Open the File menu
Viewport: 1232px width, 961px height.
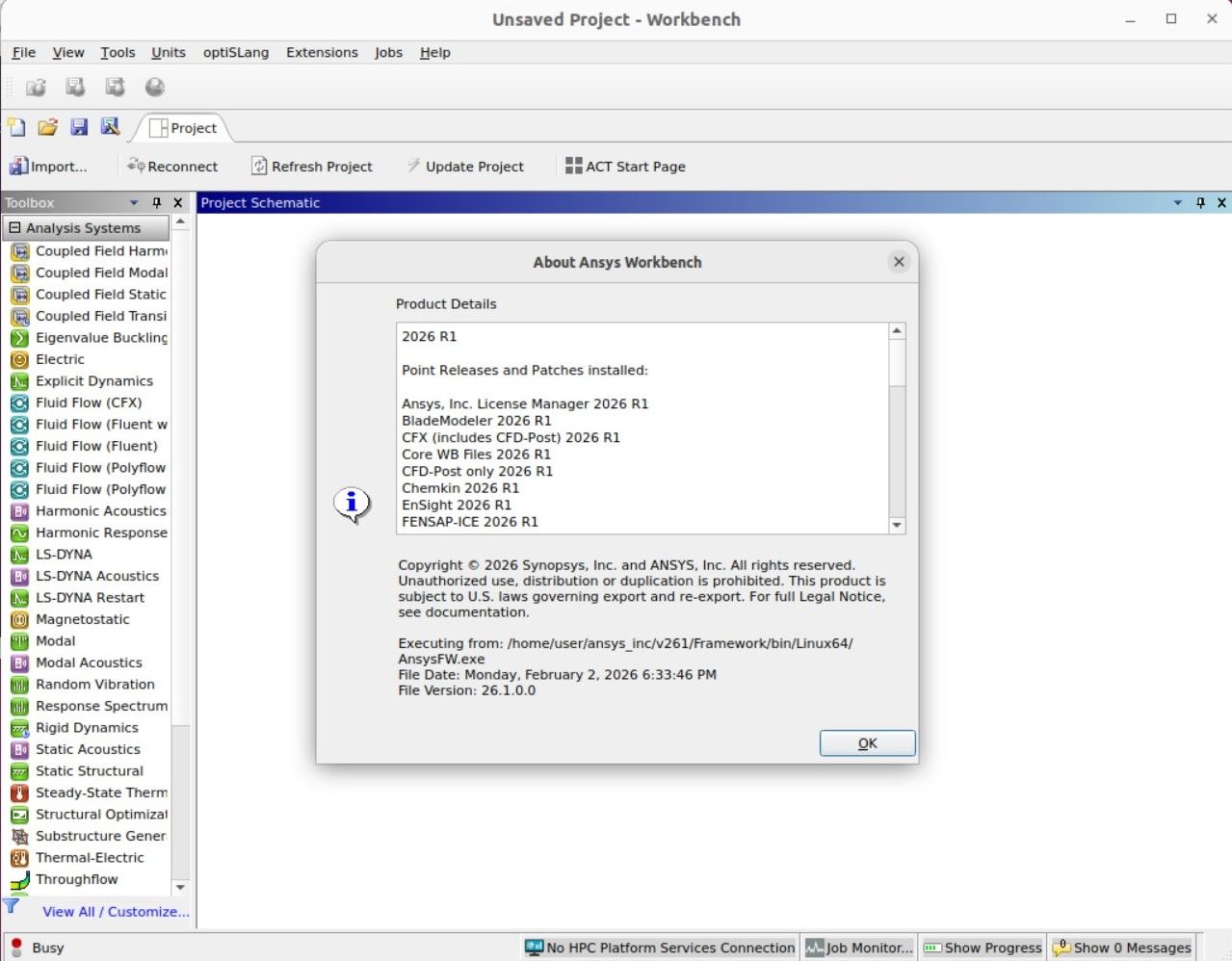(x=24, y=53)
